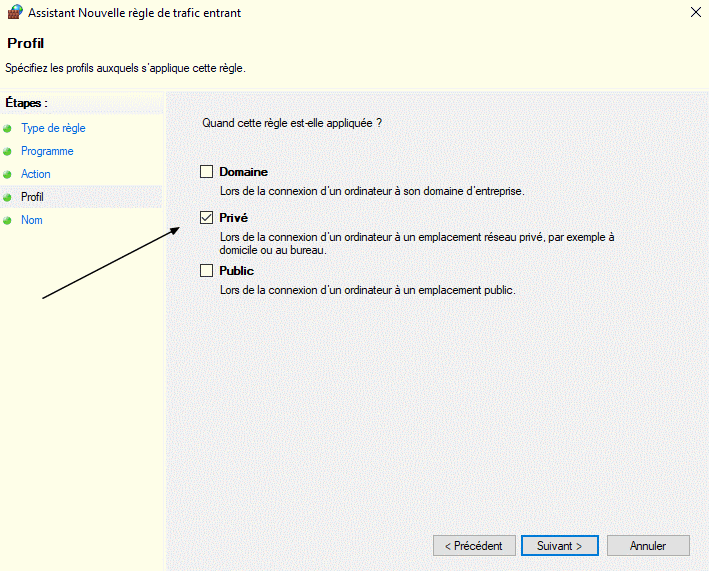Click the Privé label text
The width and height of the screenshot is (709, 571).
point(234,218)
